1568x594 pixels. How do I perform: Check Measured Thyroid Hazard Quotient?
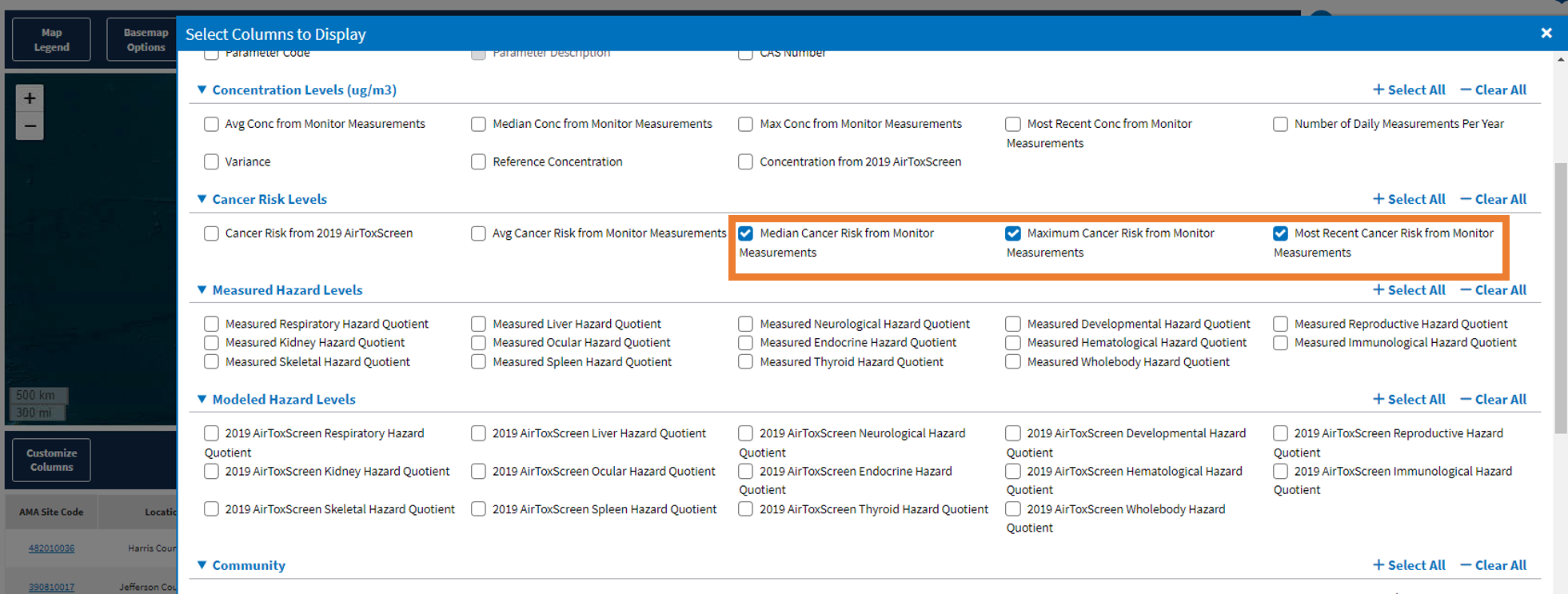click(745, 361)
